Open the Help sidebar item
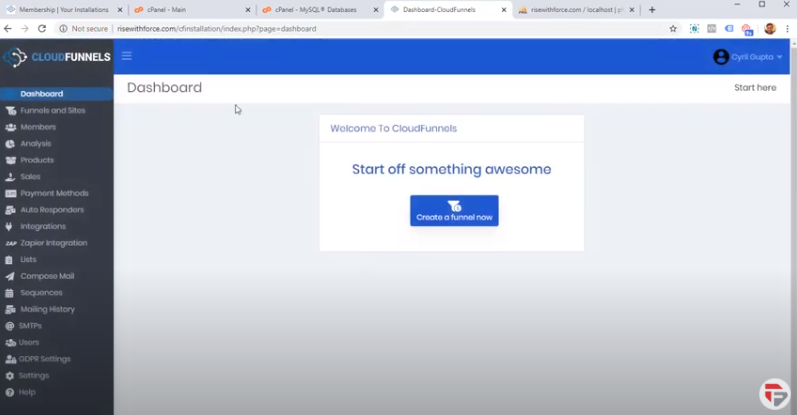The image size is (797, 415). pyautogui.click(x=27, y=392)
